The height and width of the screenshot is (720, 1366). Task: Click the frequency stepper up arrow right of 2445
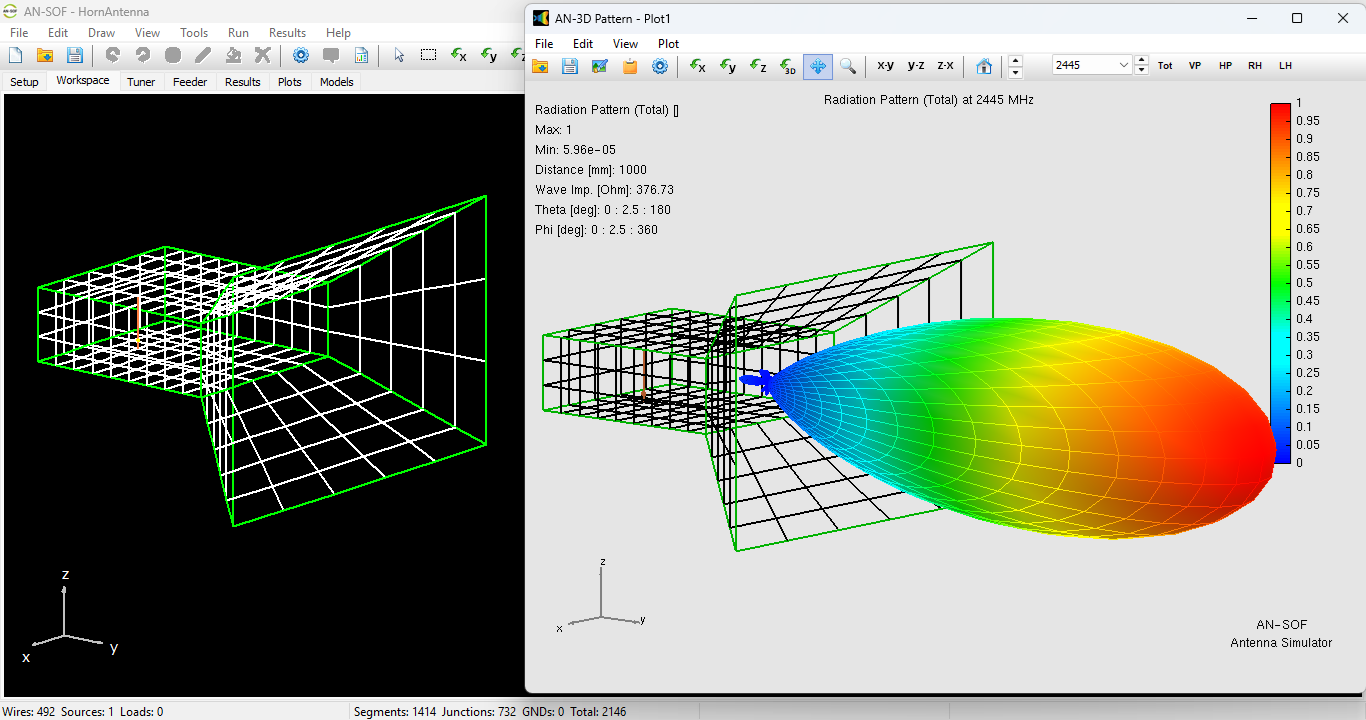[x=1142, y=60]
